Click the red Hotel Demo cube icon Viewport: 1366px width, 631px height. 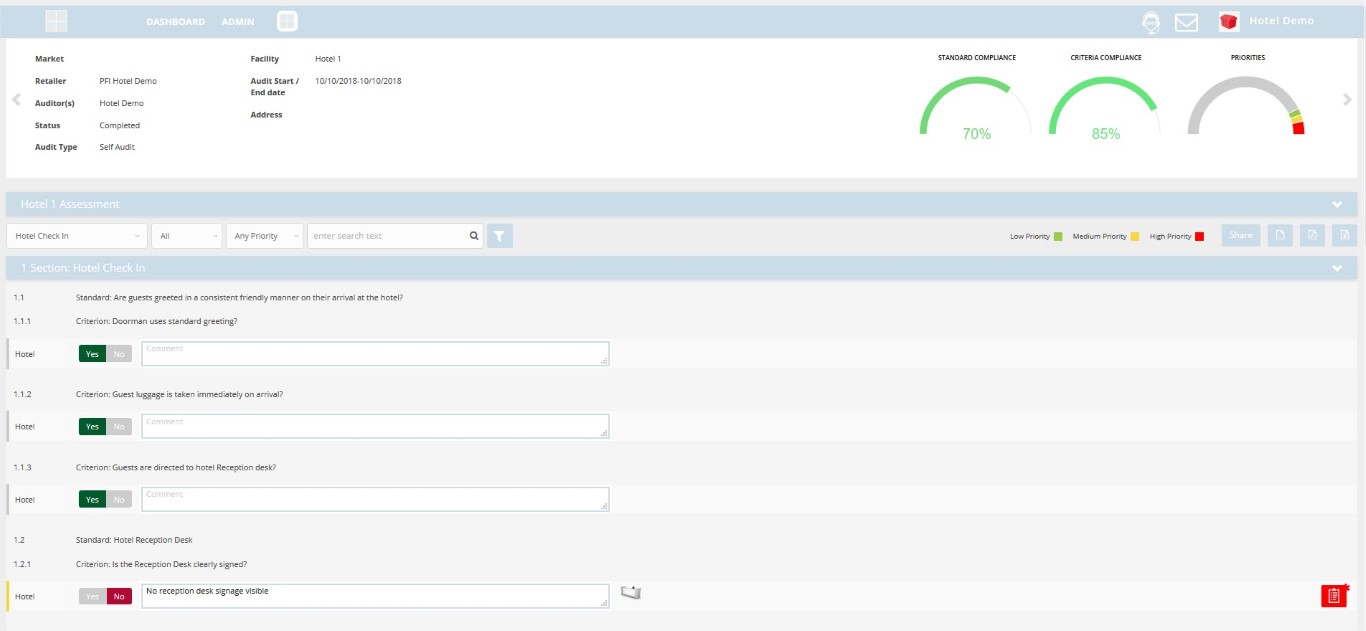pyautogui.click(x=1229, y=21)
